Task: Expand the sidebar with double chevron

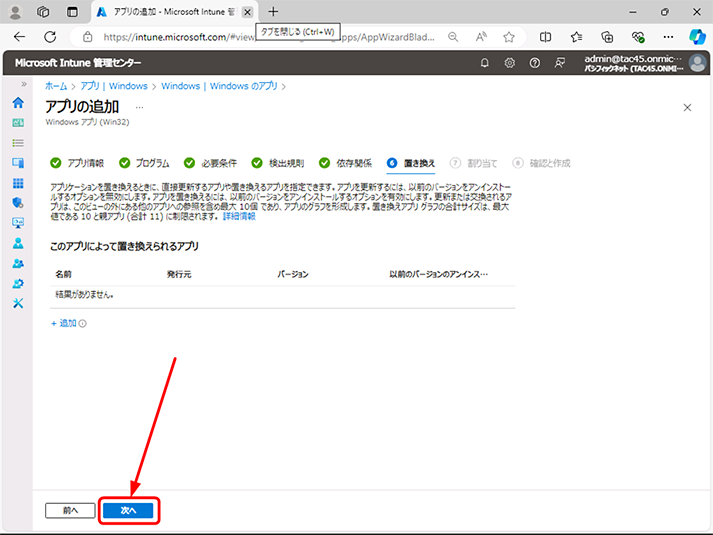Action: pos(24,84)
